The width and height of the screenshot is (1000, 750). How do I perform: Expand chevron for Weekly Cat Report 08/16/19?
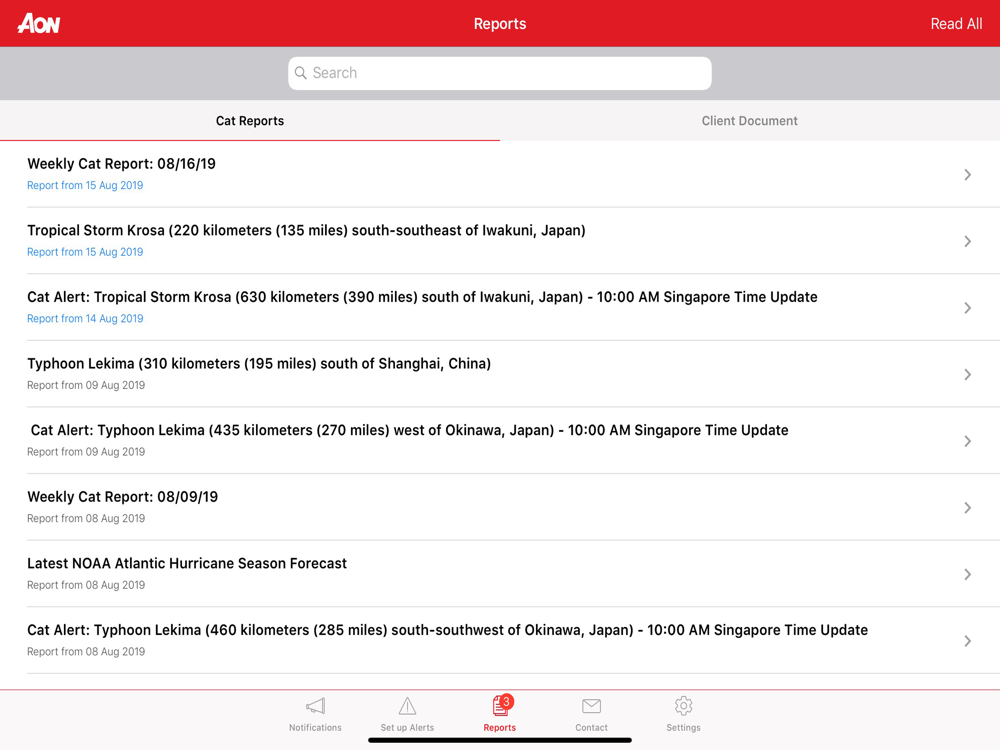967,175
